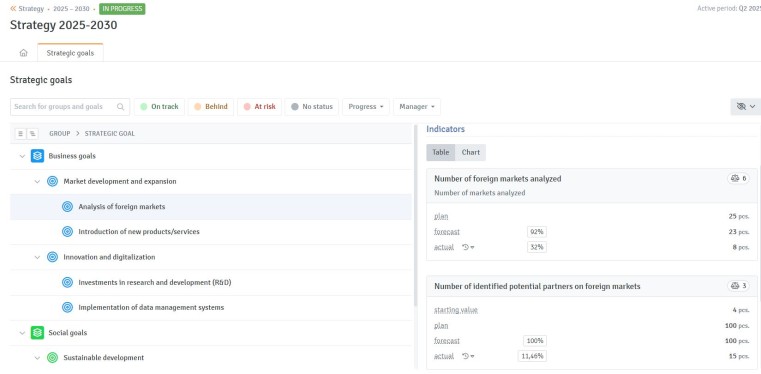This screenshot has height=374, width=761.
Task: Toggle the On track status filter
Action: (x=159, y=107)
